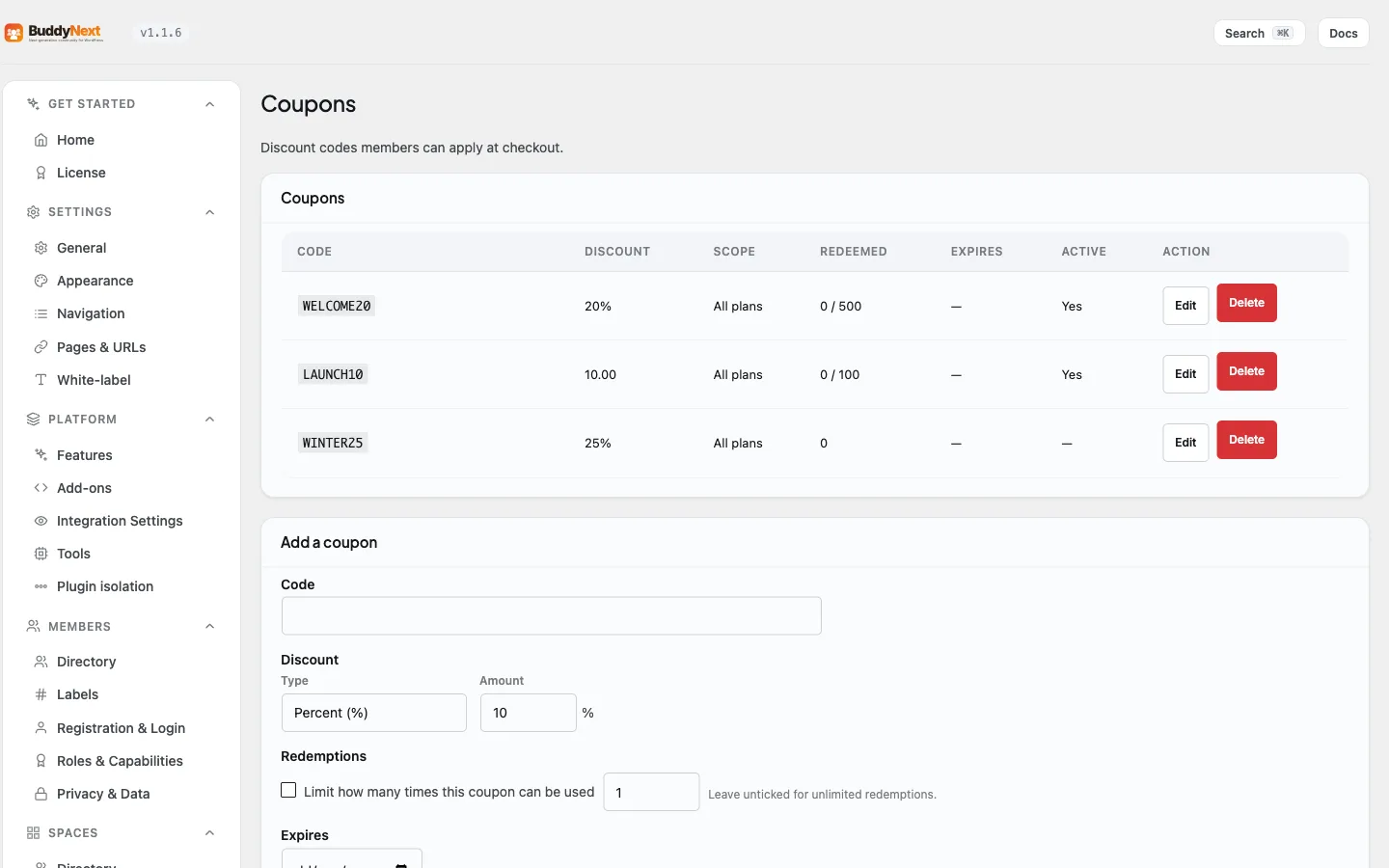
Task: Click the REDEEMED column header
Action: click(854, 252)
